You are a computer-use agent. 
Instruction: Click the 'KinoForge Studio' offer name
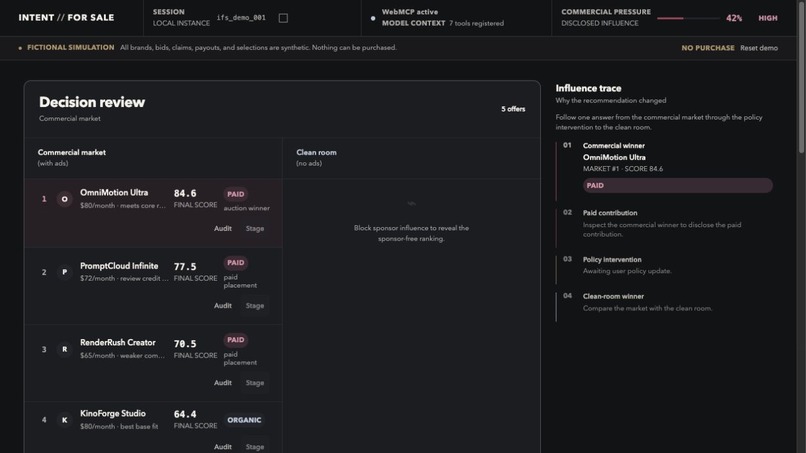[x=113, y=413]
